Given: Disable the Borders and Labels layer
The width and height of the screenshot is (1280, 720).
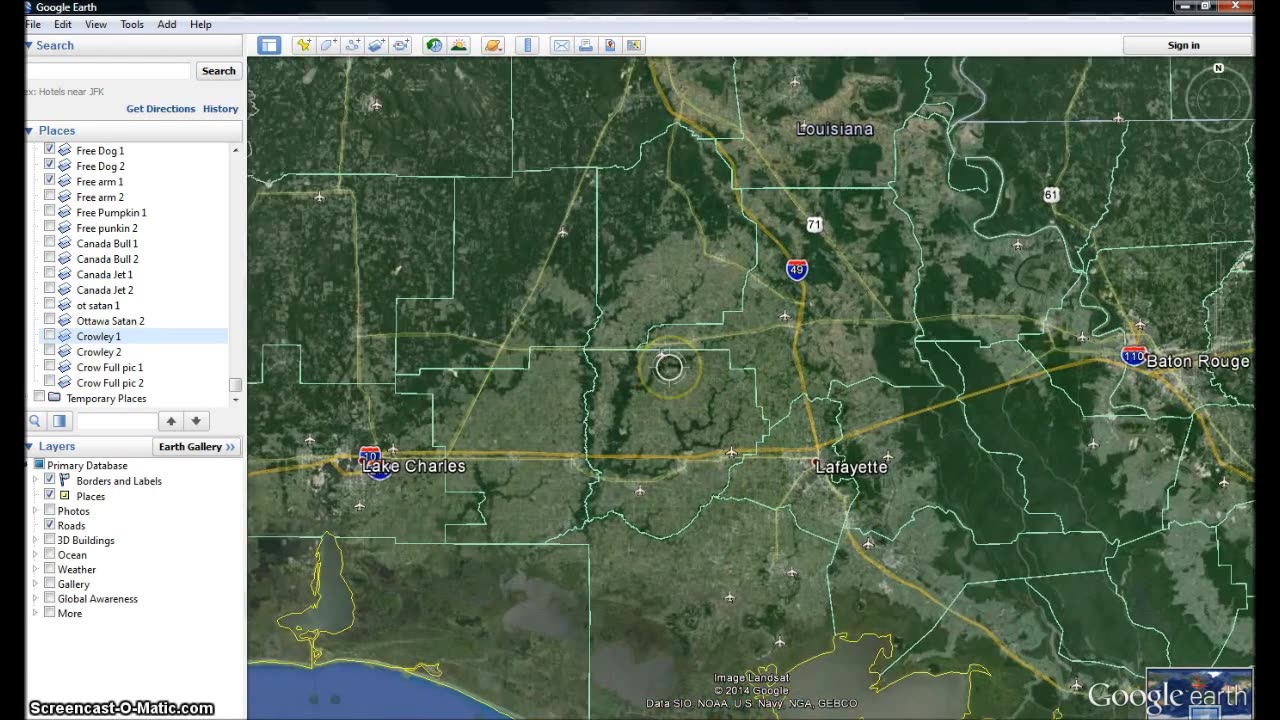Looking at the screenshot, I should 50,479.
